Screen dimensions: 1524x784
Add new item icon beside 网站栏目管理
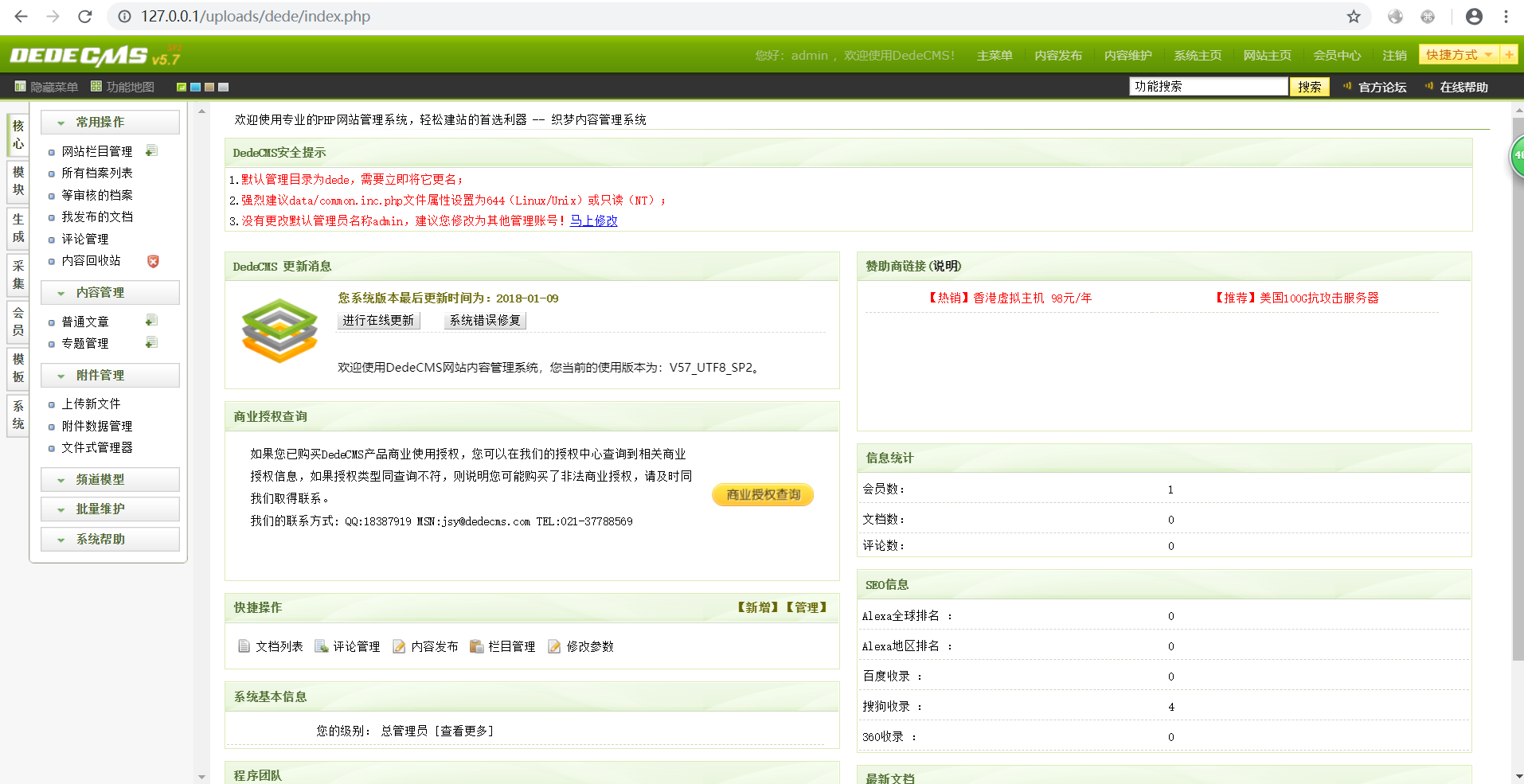coord(151,150)
